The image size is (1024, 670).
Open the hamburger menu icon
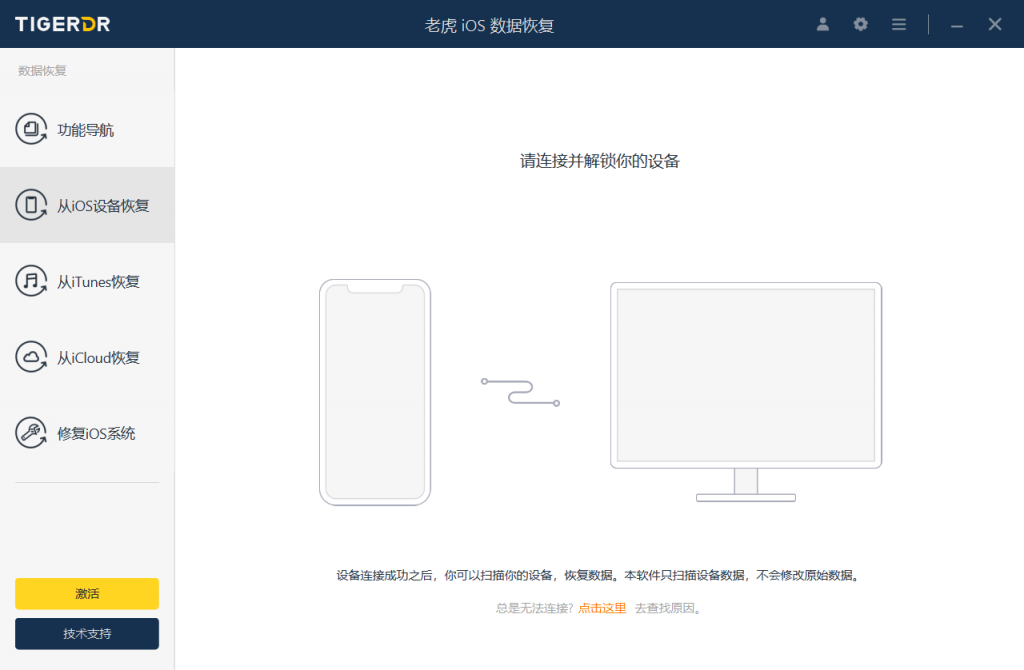pos(898,24)
